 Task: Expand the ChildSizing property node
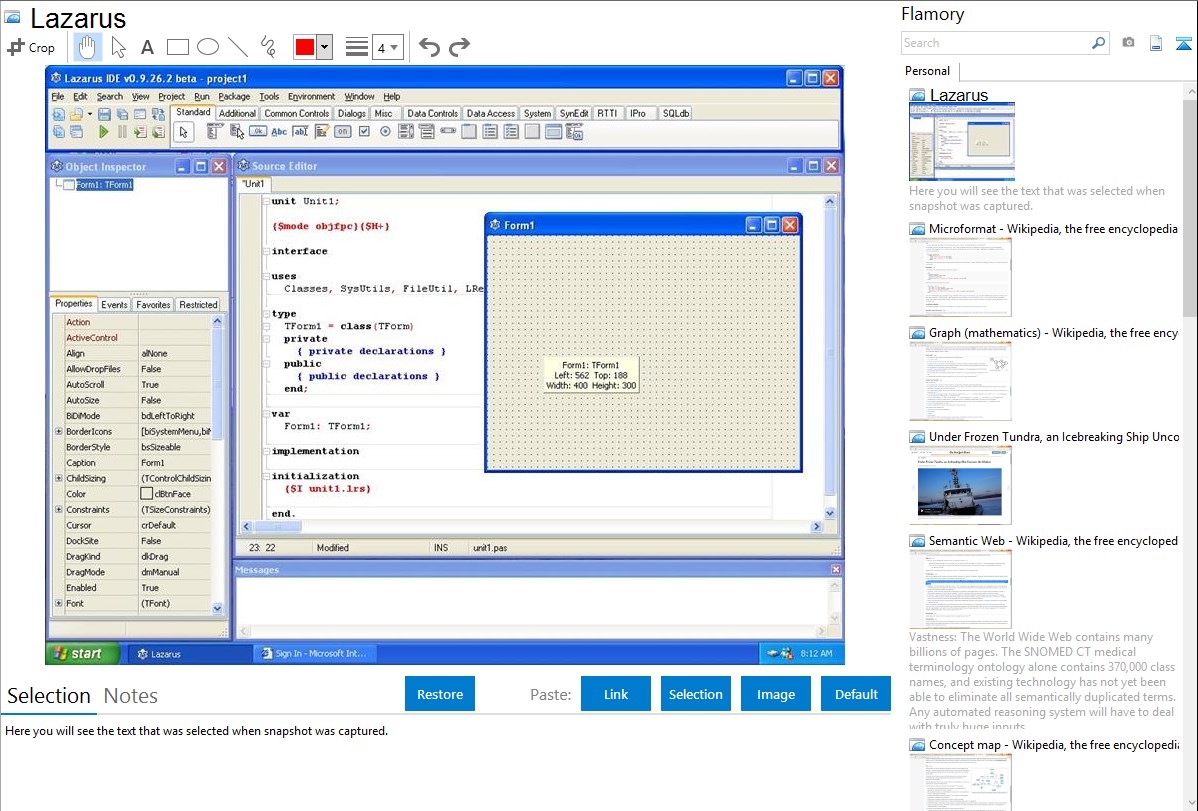[x=59, y=478]
